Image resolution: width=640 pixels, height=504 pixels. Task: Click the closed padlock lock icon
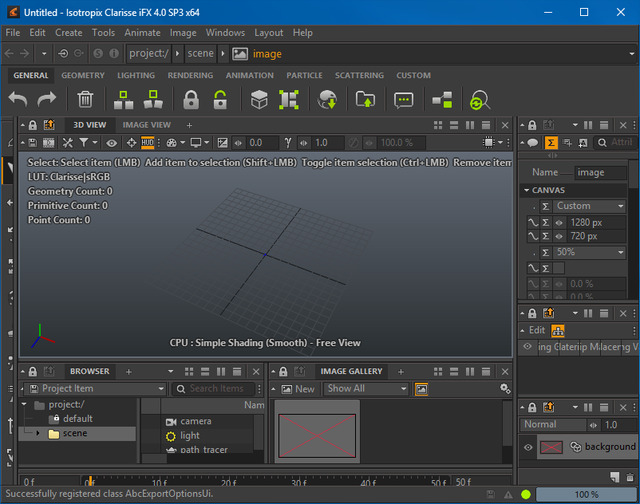pyautogui.click(x=190, y=99)
